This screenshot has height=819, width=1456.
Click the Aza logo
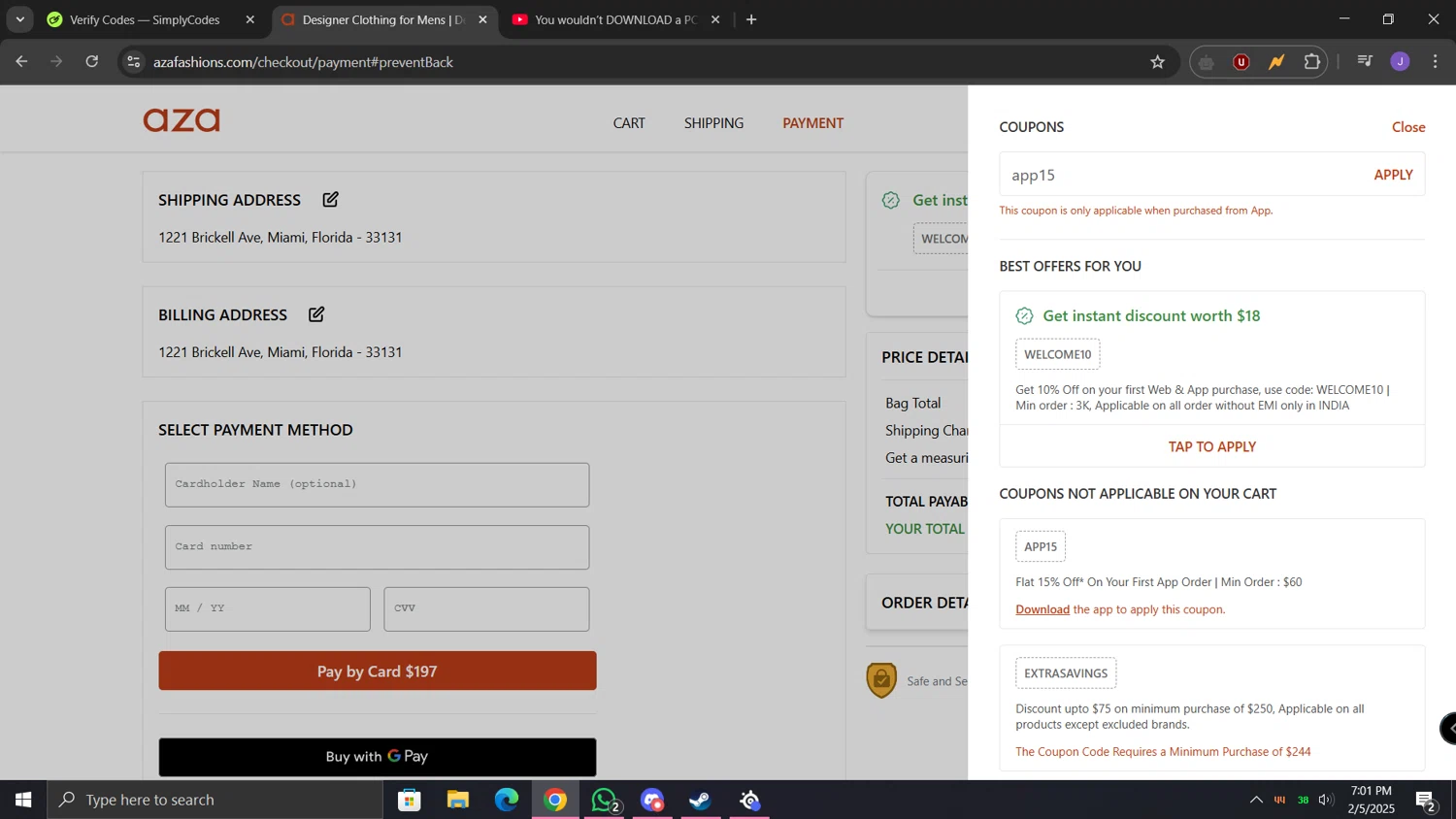tap(182, 120)
